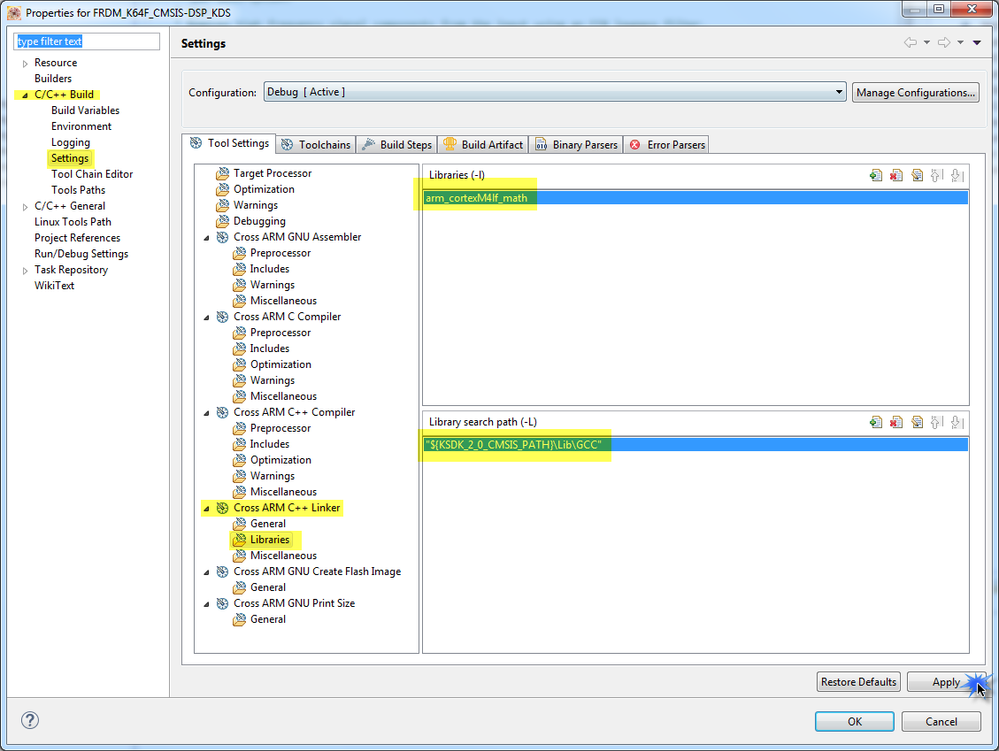Expand the Task Repository tree node

(x=25, y=270)
